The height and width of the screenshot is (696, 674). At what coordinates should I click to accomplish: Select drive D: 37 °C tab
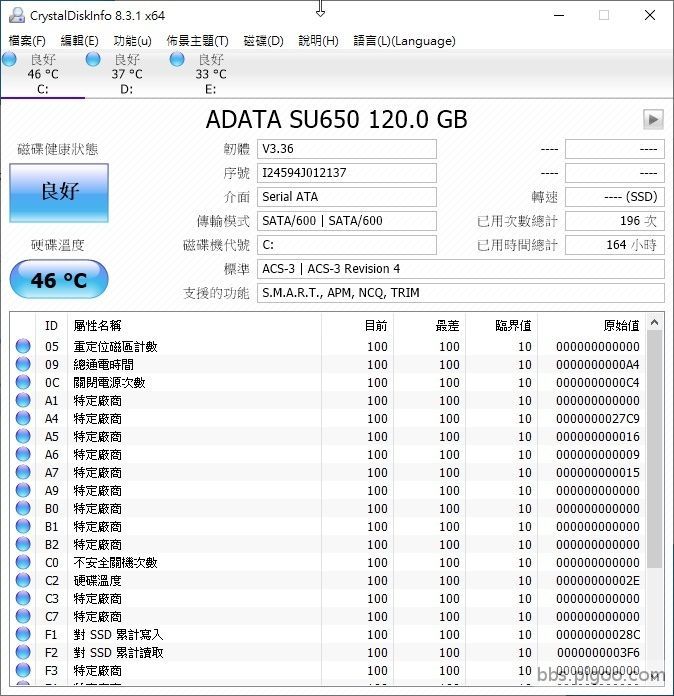127,74
